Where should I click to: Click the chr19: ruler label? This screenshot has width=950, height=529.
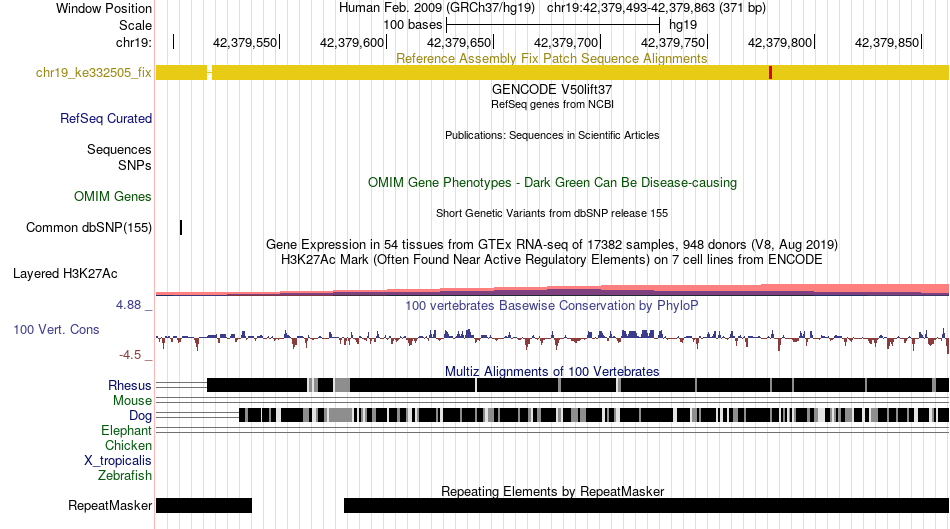(x=134, y=42)
